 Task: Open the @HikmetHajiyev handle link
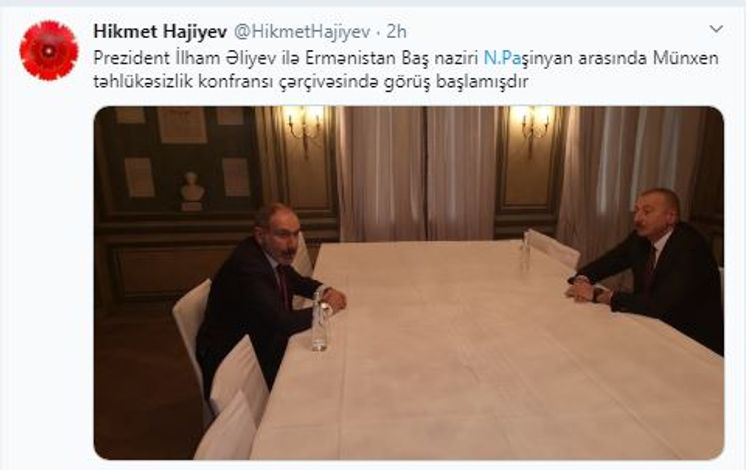(302, 32)
